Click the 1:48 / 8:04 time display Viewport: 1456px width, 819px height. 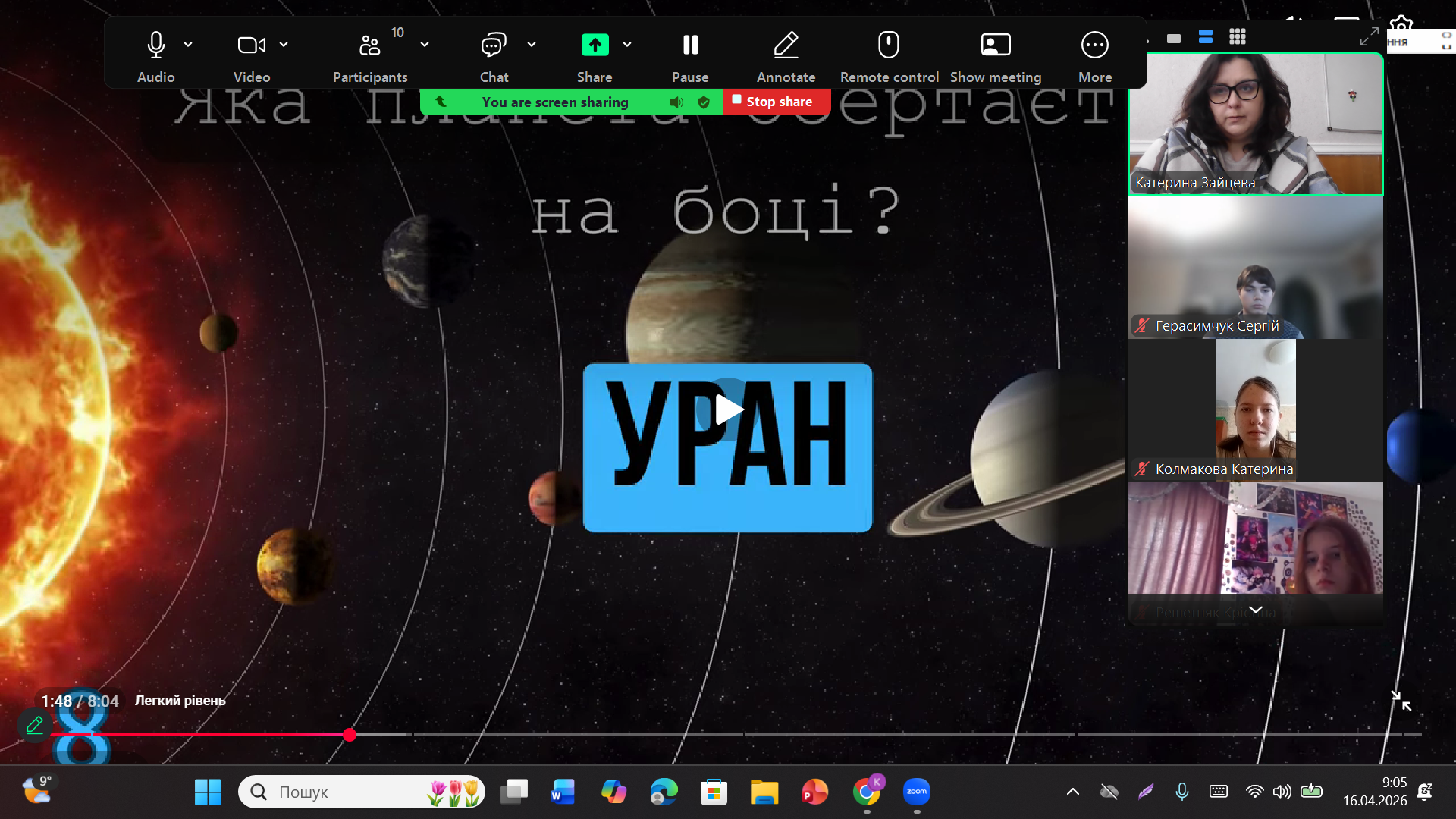click(80, 701)
